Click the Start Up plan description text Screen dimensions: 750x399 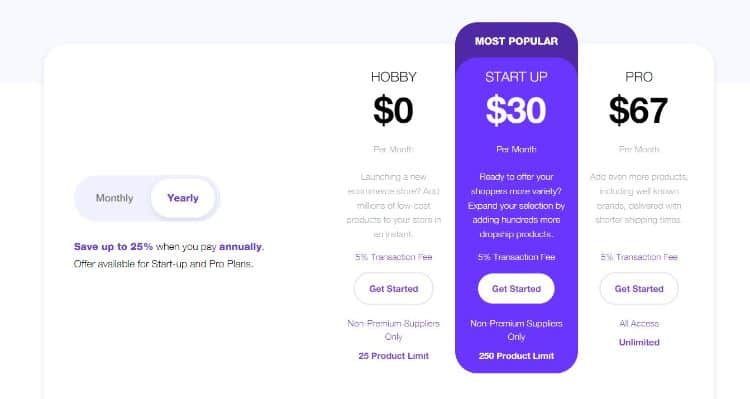coord(516,205)
